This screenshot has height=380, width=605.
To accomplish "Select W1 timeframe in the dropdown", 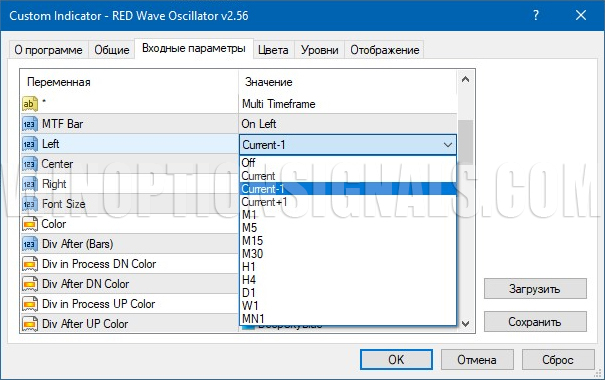I will click(348, 306).
